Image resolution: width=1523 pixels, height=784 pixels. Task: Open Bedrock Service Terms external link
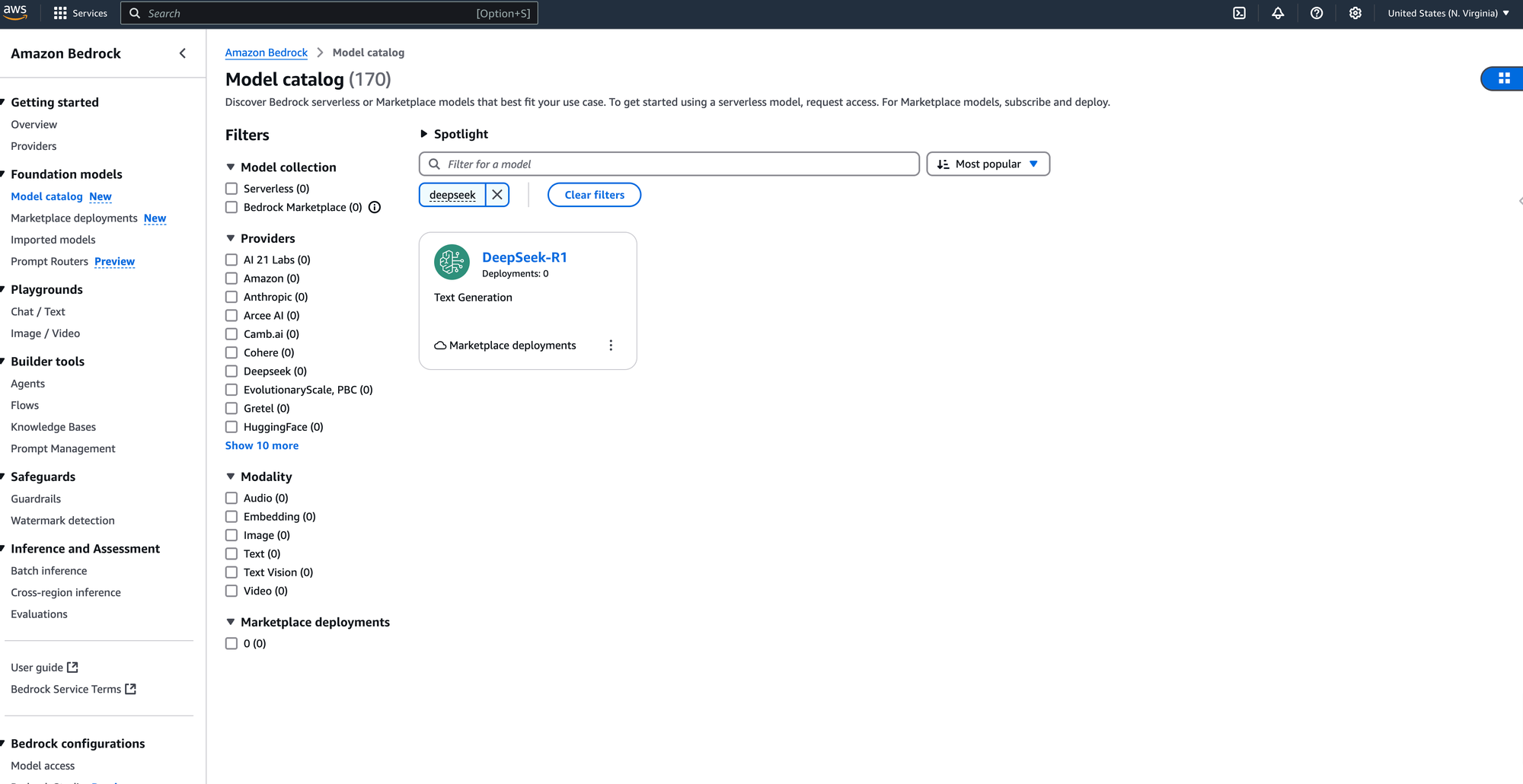point(74,689)
